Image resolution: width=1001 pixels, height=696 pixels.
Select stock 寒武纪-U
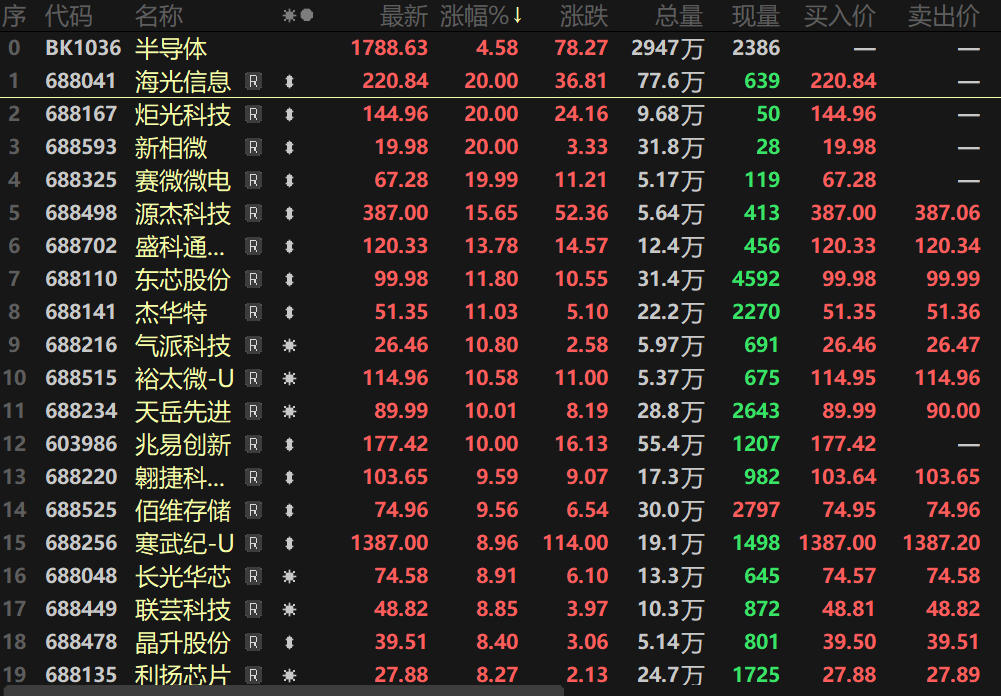[184, 543]
